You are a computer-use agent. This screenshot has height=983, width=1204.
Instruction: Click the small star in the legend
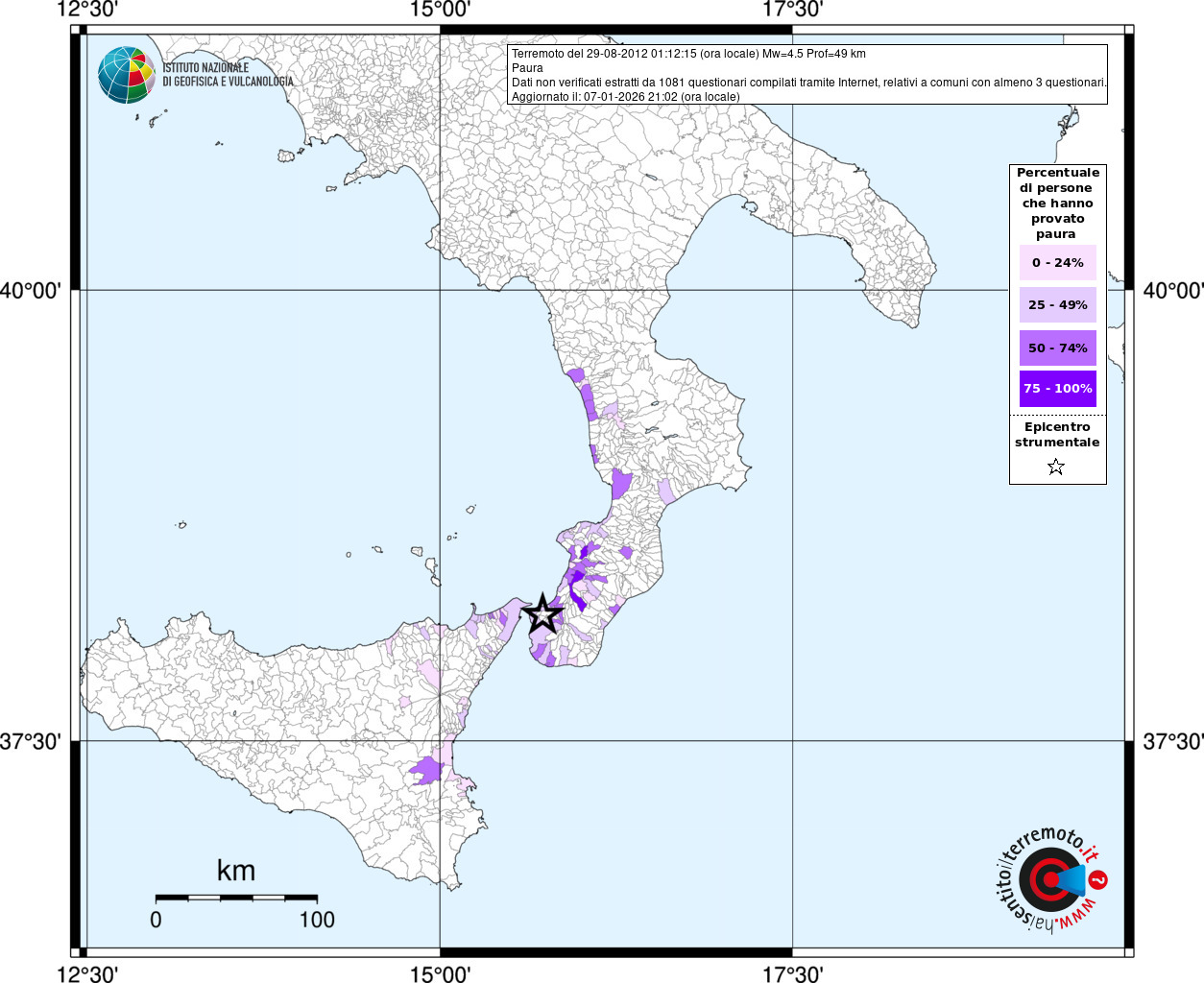[1056, 468]
